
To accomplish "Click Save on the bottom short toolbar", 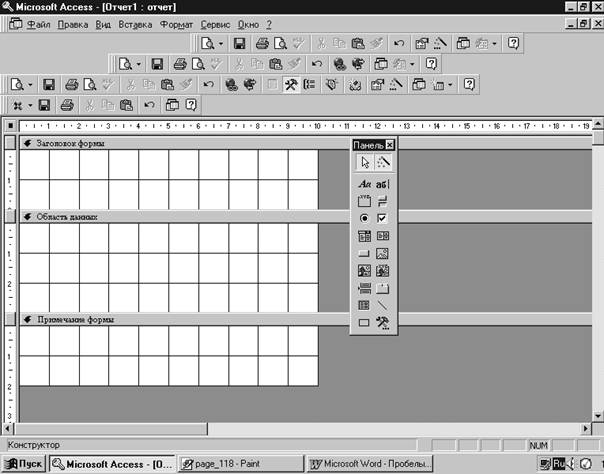I will coord(44,105).
